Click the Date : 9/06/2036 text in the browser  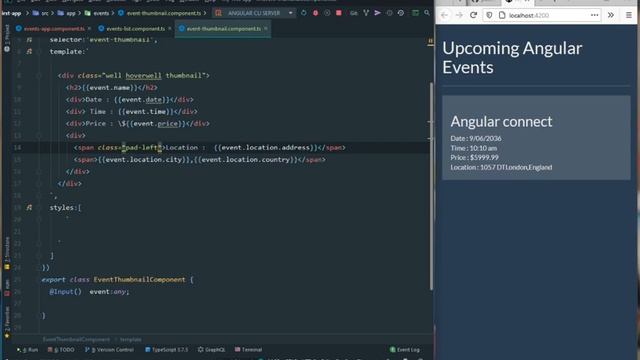tap(476, 138)
